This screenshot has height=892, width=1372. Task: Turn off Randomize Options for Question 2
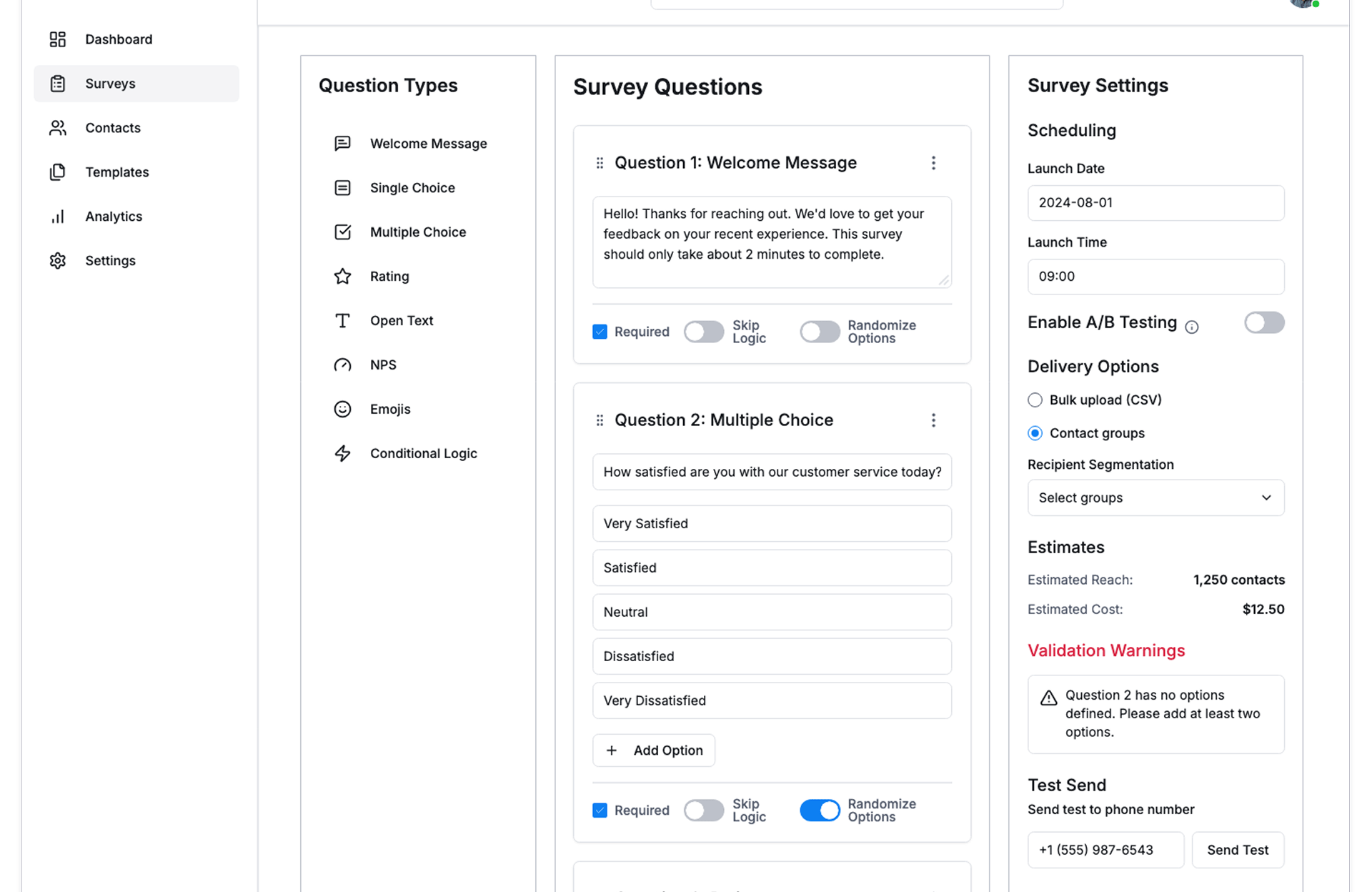coord(820,811)
